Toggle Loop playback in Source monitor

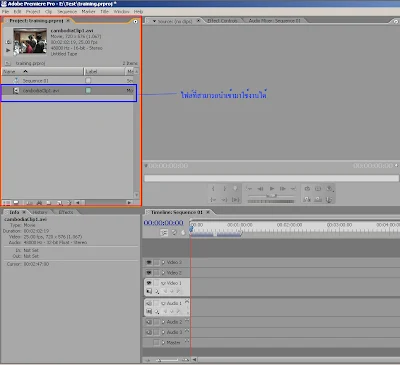click(x=307, y=189)
